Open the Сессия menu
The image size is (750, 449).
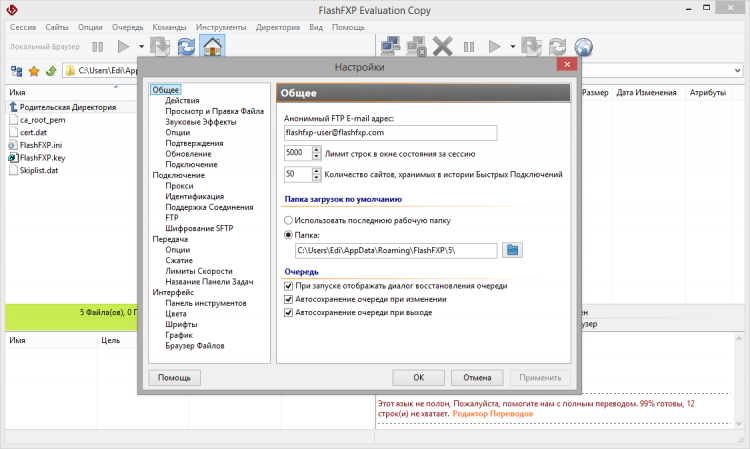pos(23,27)
